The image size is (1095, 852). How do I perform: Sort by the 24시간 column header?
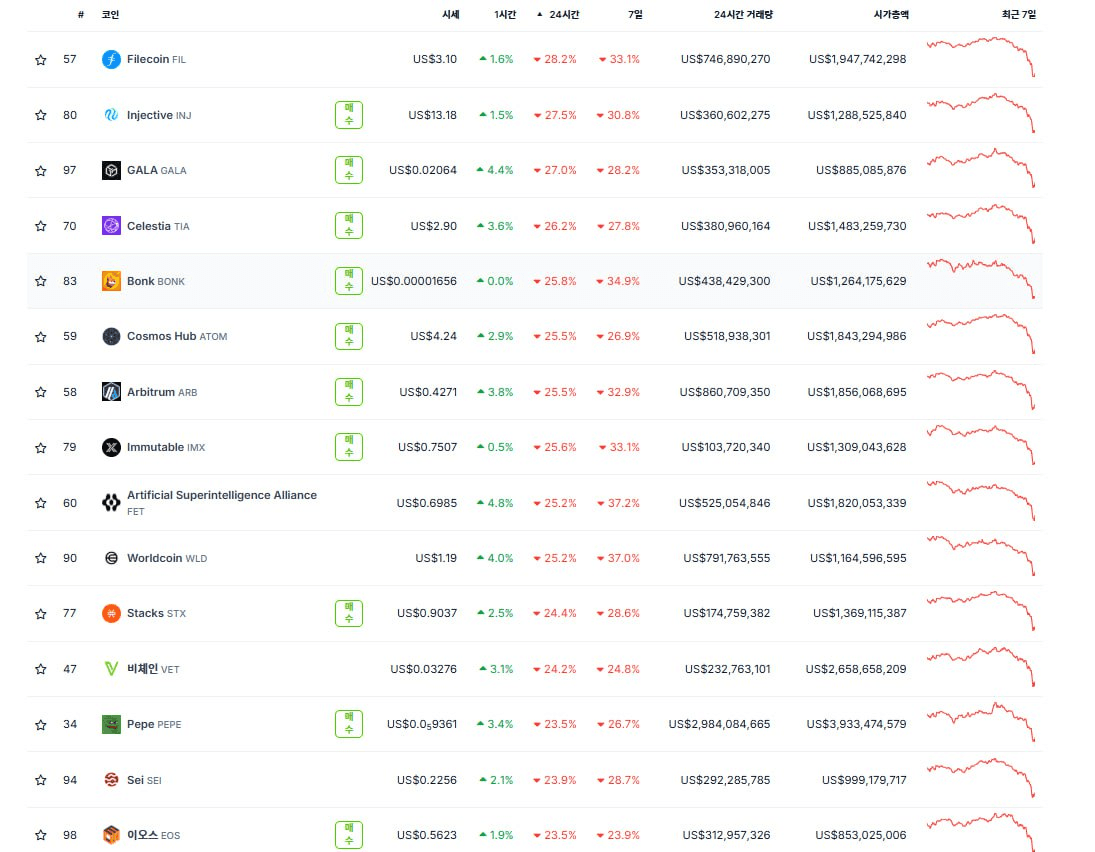563,15
